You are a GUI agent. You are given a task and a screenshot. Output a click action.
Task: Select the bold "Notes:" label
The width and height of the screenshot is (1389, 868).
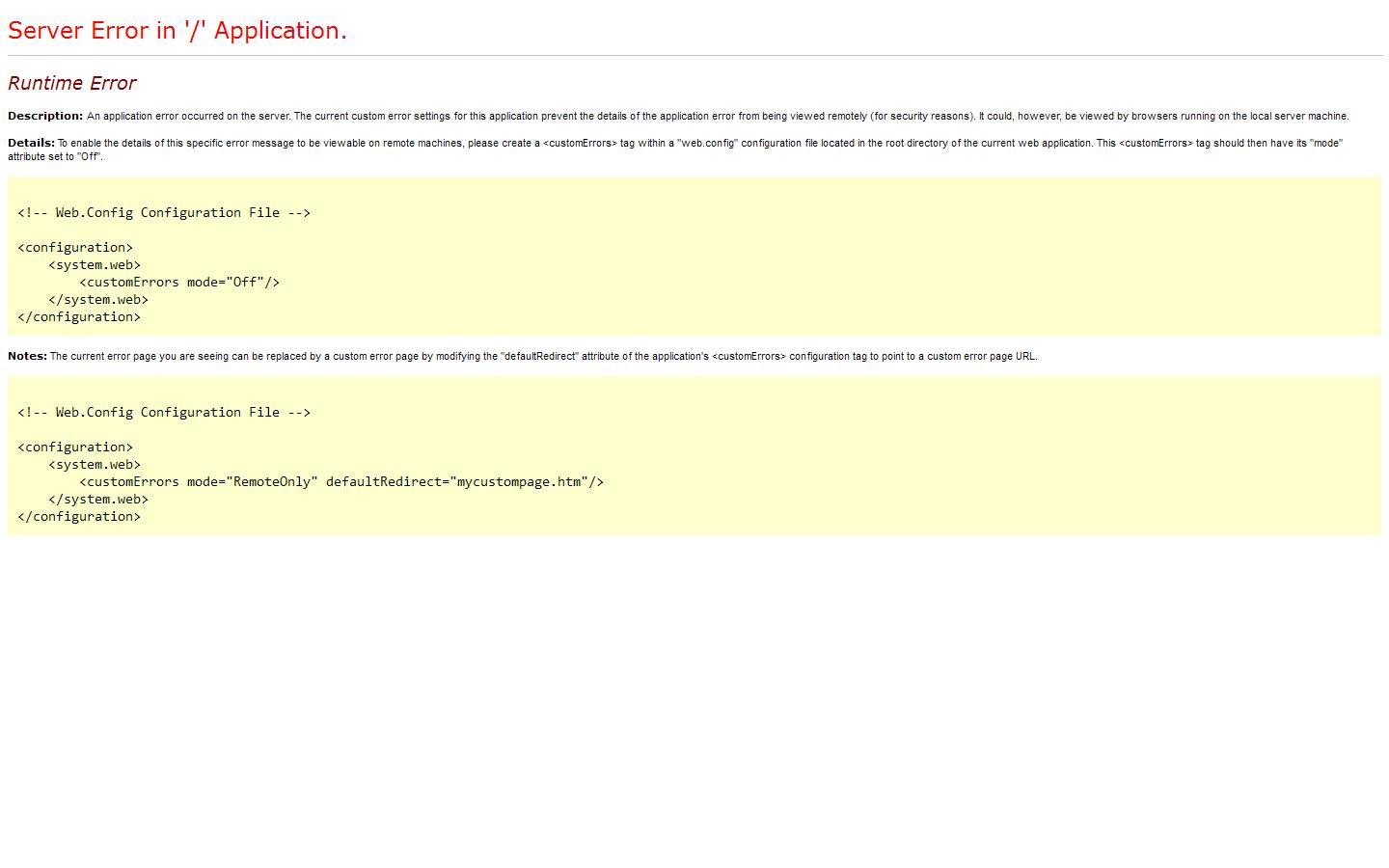click(x=27, y=356)
